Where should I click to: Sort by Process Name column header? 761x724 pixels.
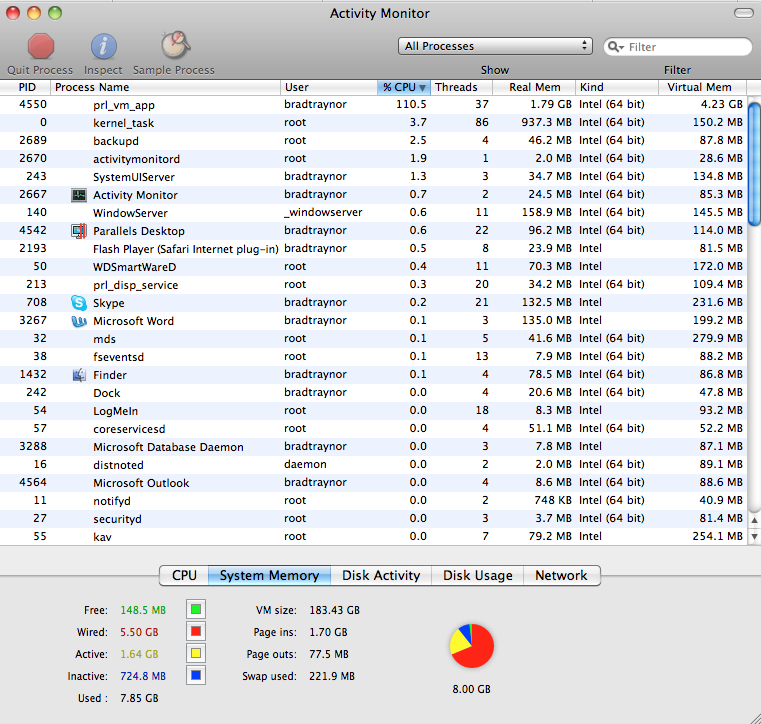[x=165, y=87]
